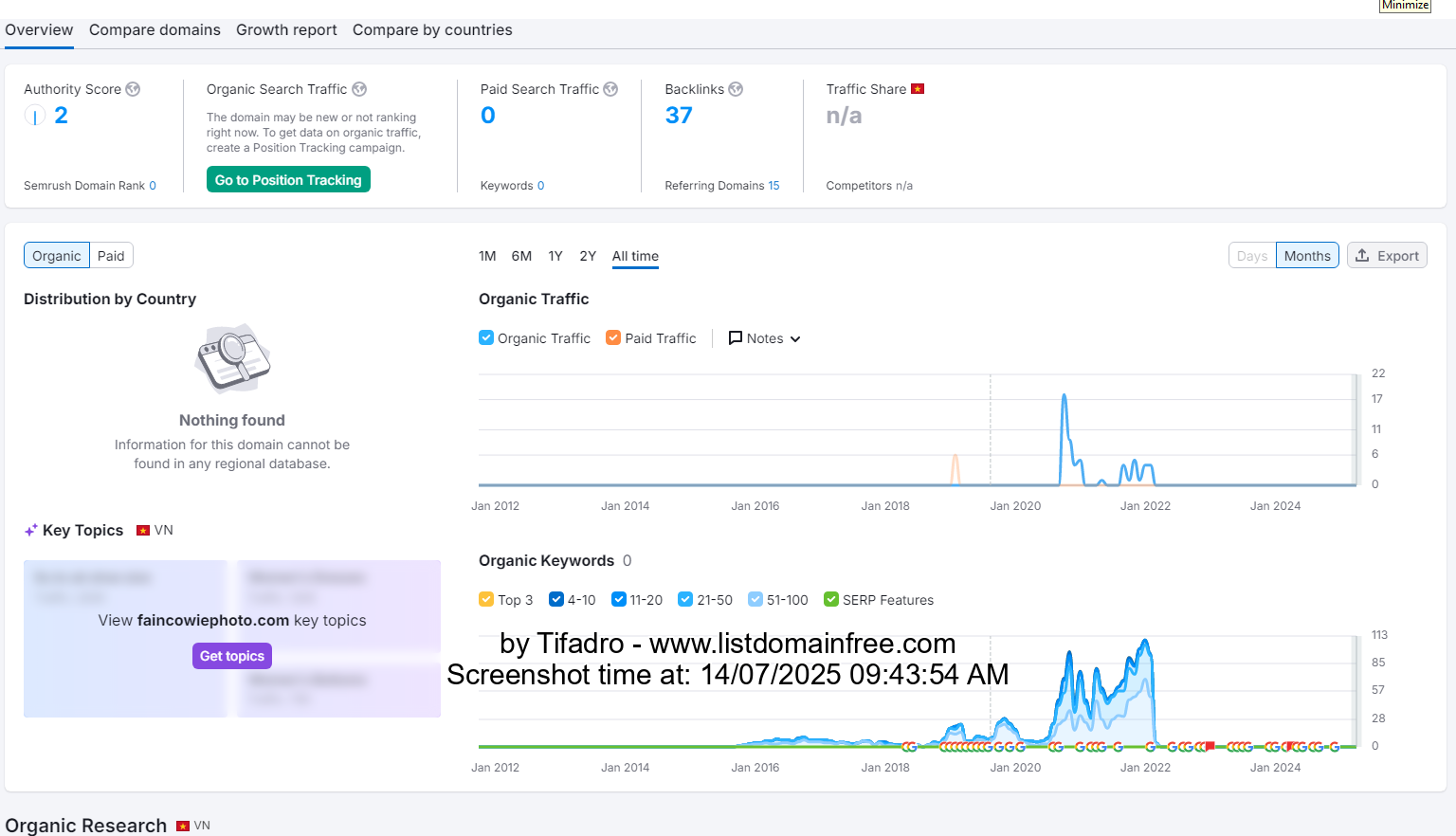Select 1Y time range

pyautogui.click(x=555, y=256)
